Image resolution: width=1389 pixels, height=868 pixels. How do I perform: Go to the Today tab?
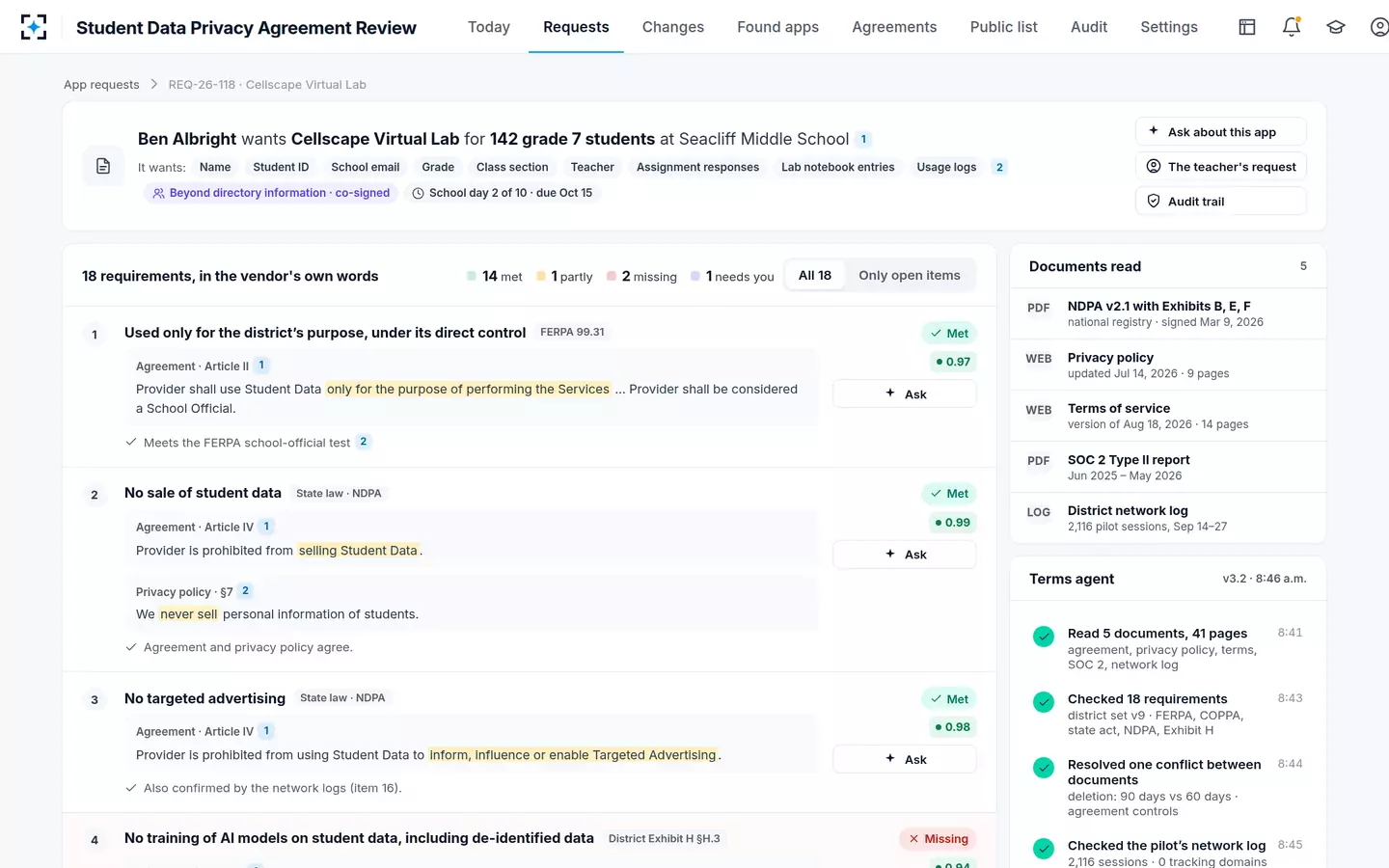pos(489,27)
